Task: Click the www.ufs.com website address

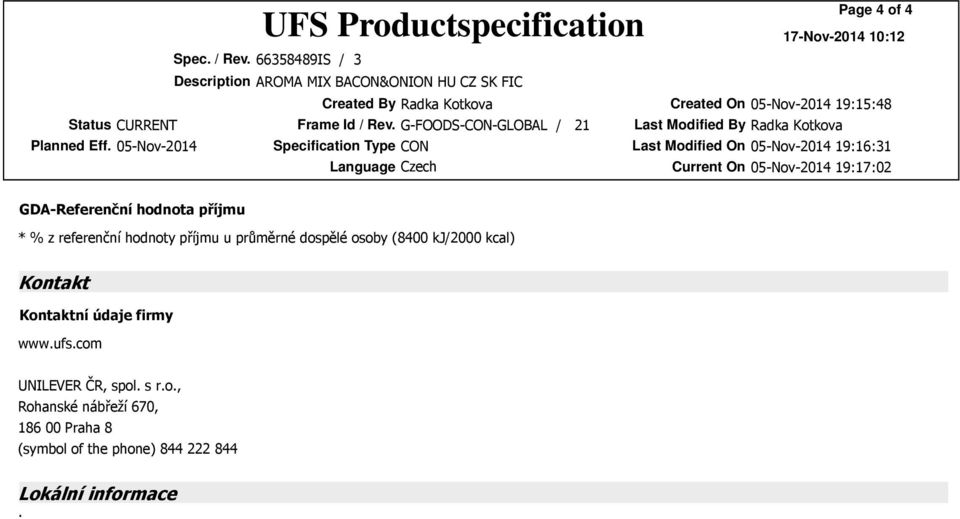Action: tap(60, 343)
